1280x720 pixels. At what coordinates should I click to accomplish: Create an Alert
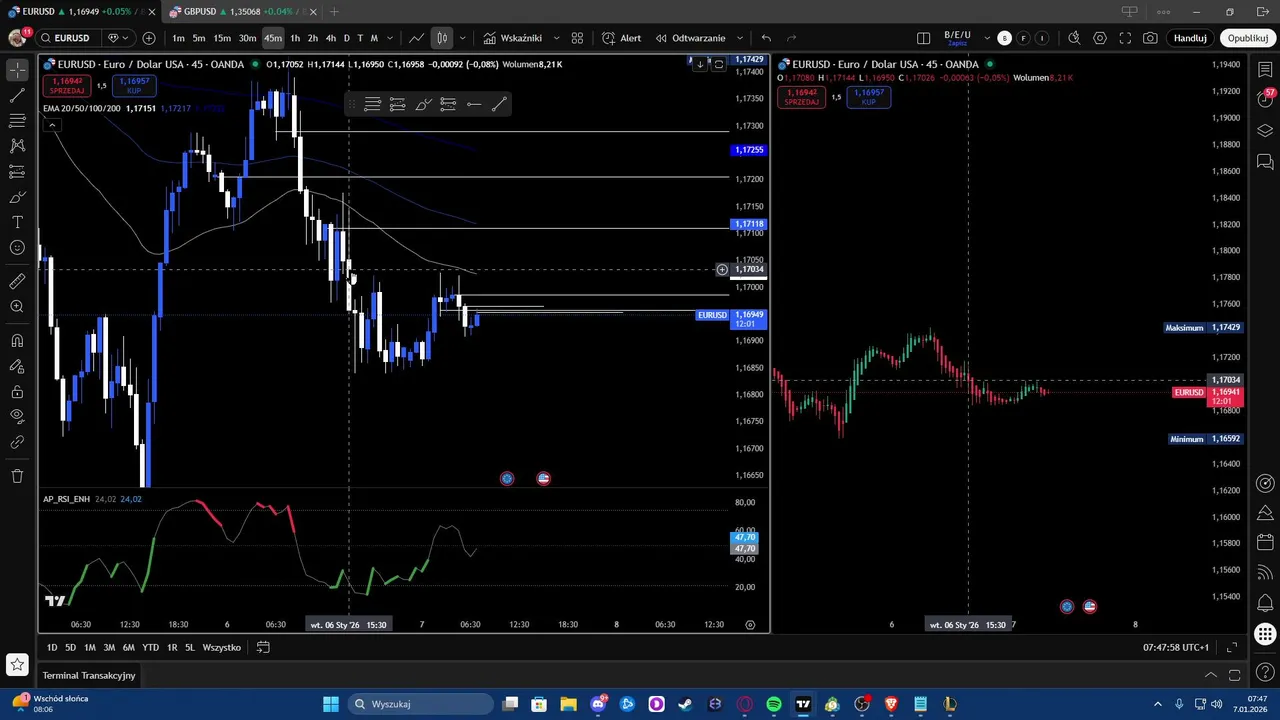[x=621, y=38]
